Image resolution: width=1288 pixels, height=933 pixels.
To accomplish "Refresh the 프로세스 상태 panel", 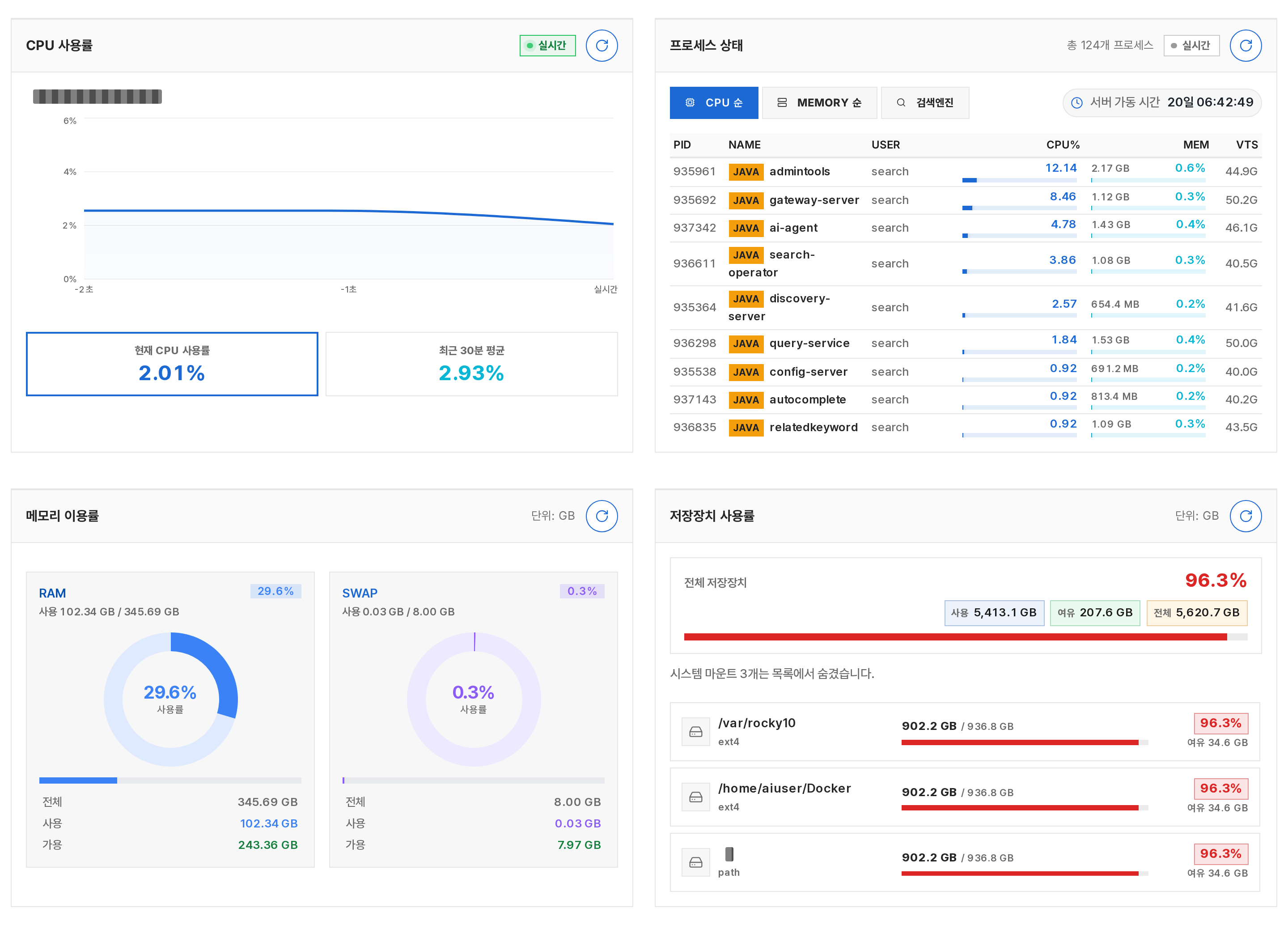I will pos(1246,46).
